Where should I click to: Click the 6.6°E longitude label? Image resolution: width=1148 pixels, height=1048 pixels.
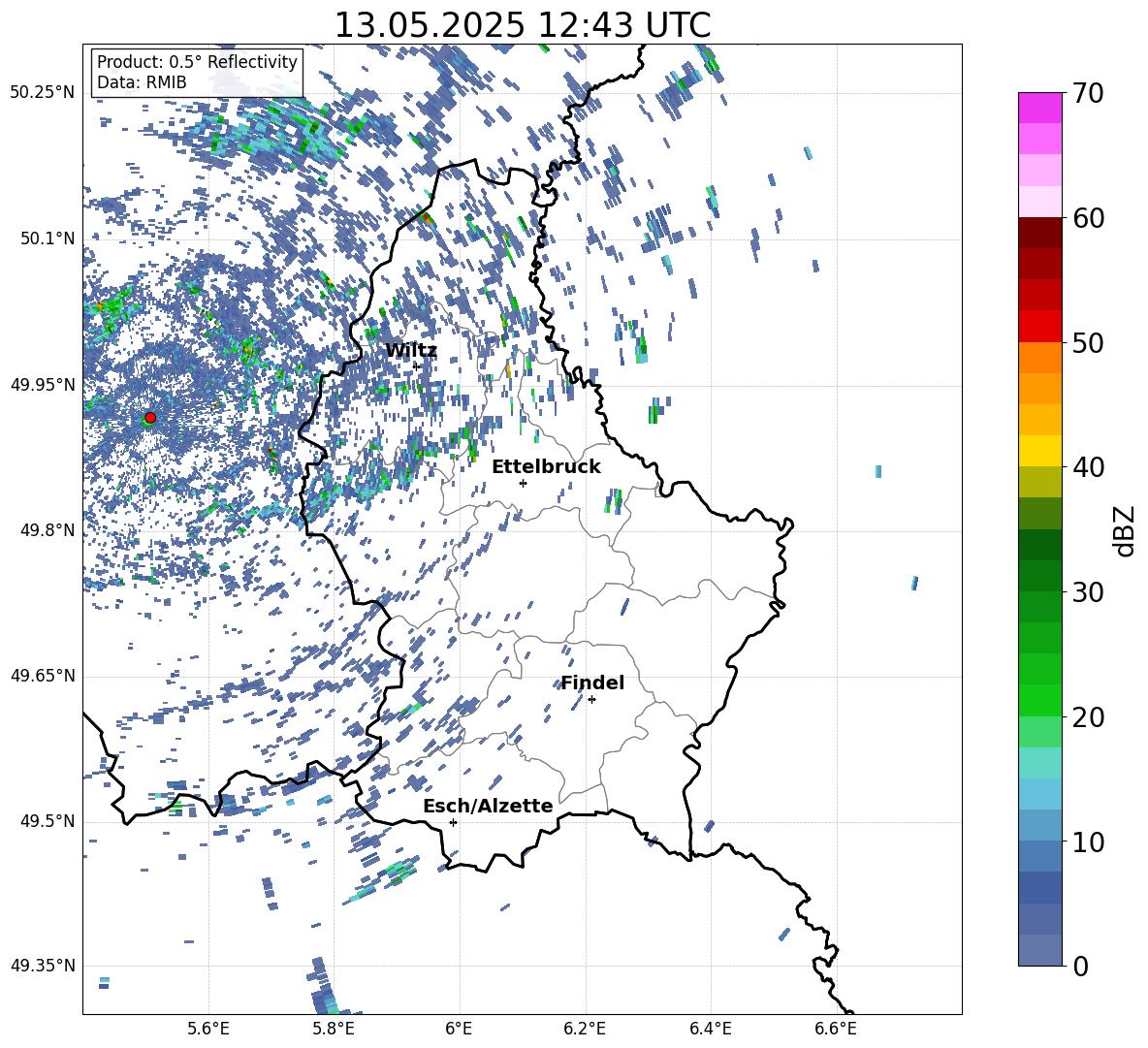pos(836,1029)
